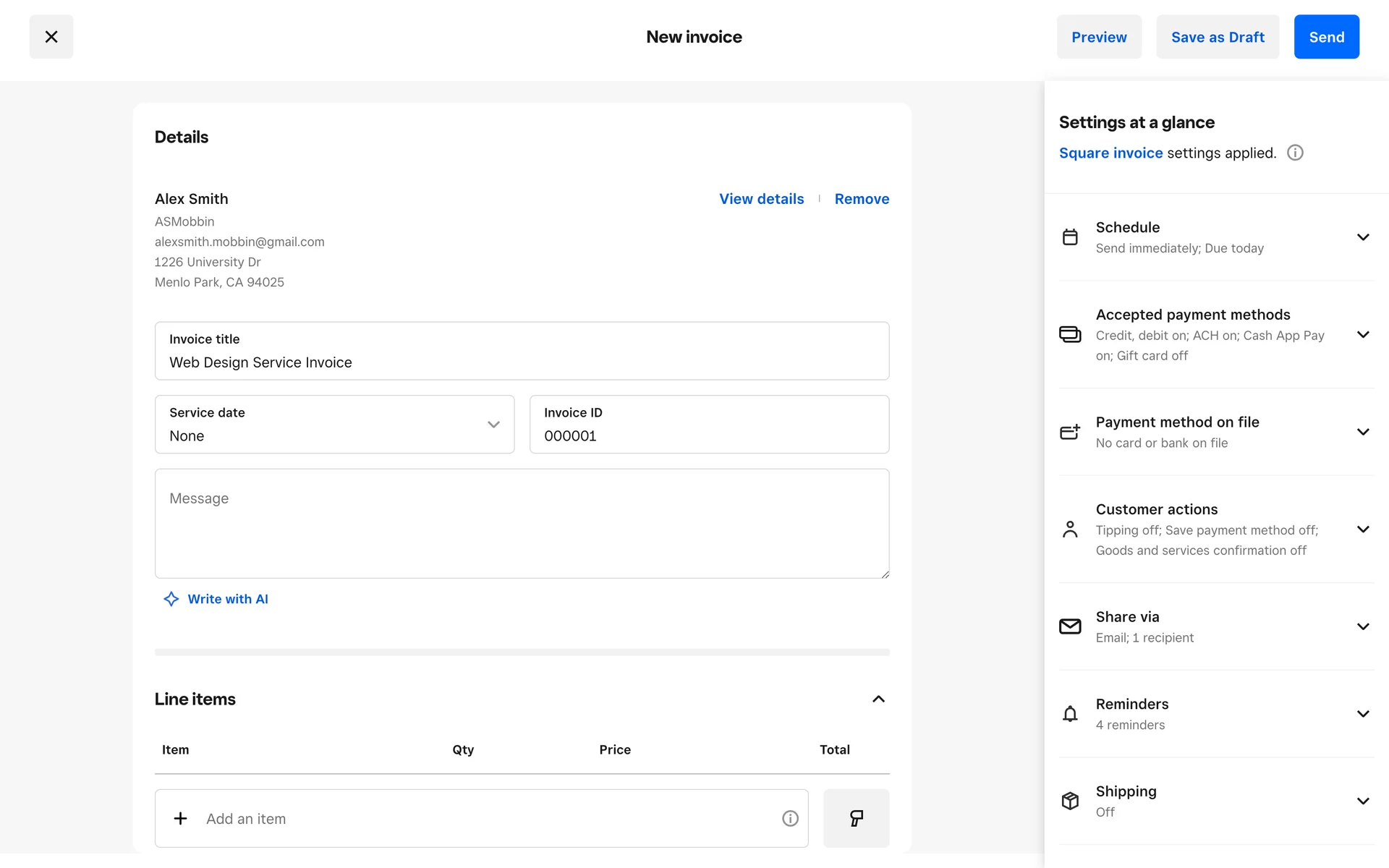Open the View details link
This screenshot has height=868, width=1389.
[x=761, y=199]
